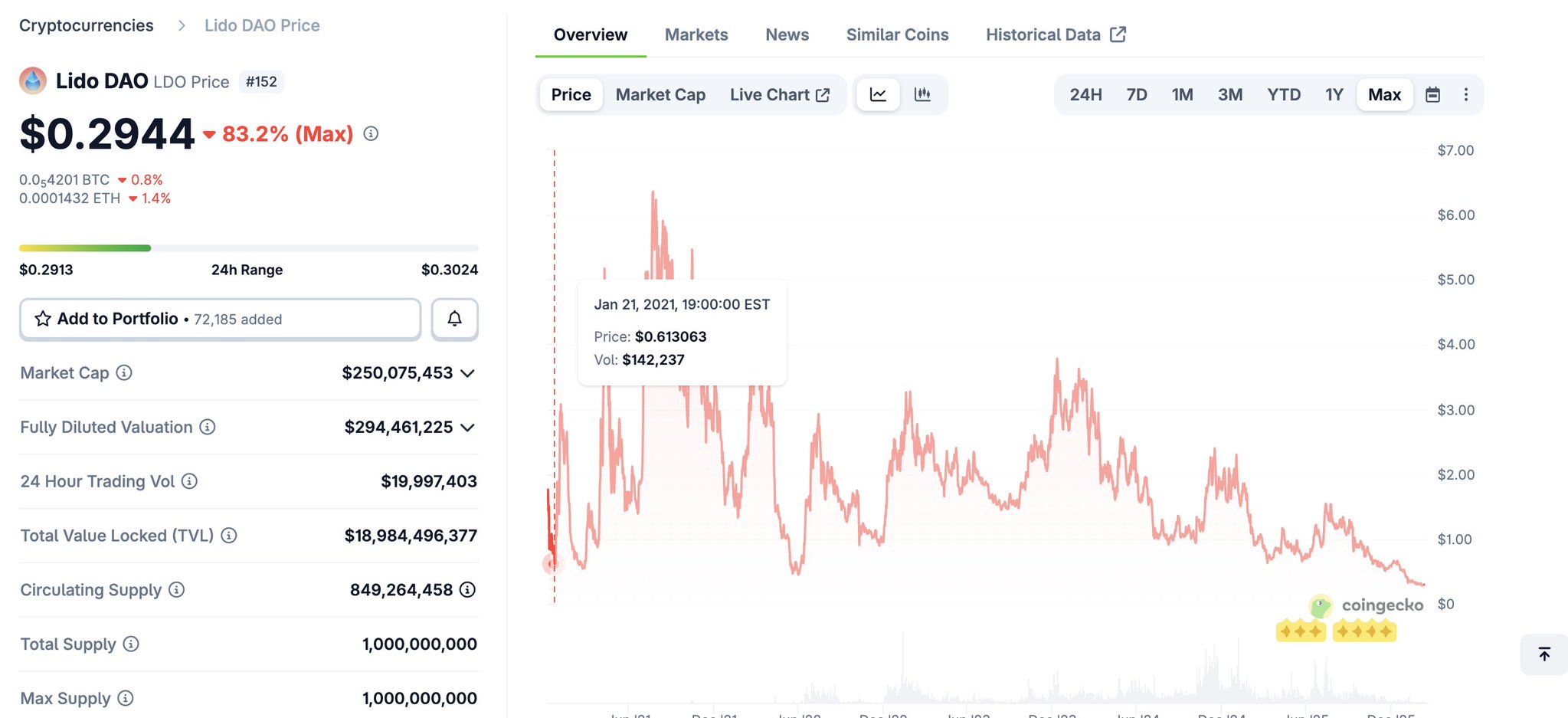
Task: Click the Lido DAO coin logo
Action: pos(33,81)
